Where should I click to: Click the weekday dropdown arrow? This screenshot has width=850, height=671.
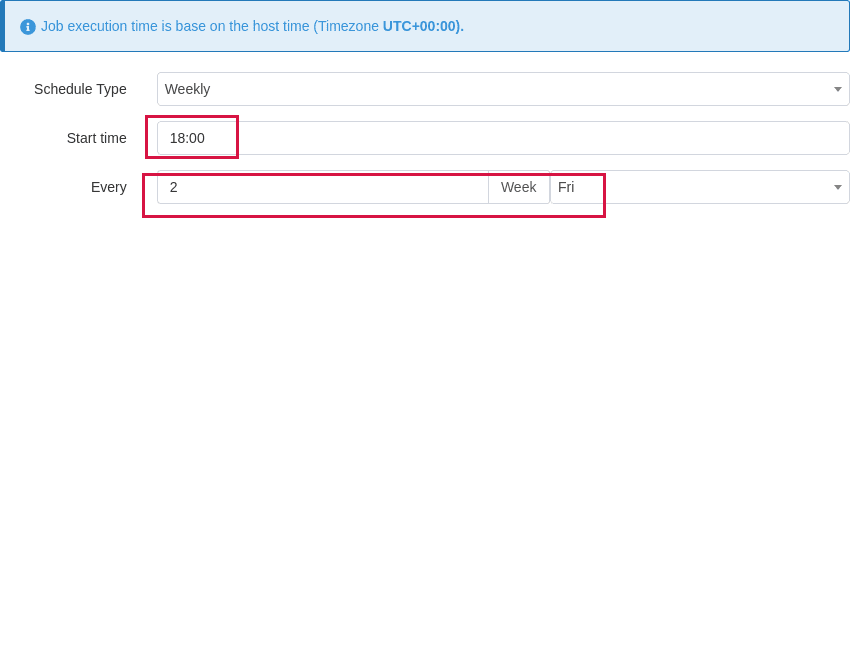pyautogui.click(x=838, y=188)
